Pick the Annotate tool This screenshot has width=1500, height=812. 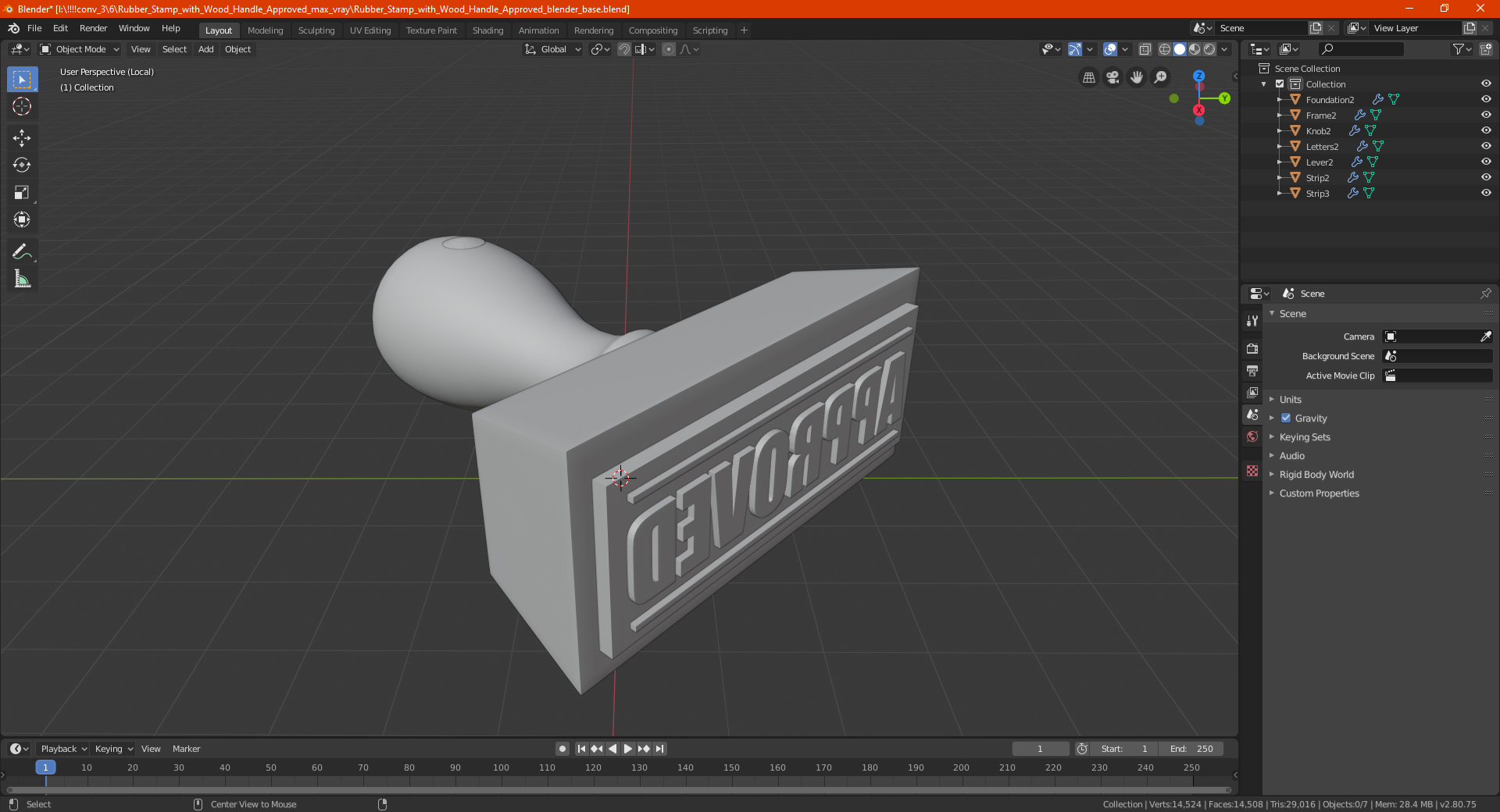pos(22,251)
